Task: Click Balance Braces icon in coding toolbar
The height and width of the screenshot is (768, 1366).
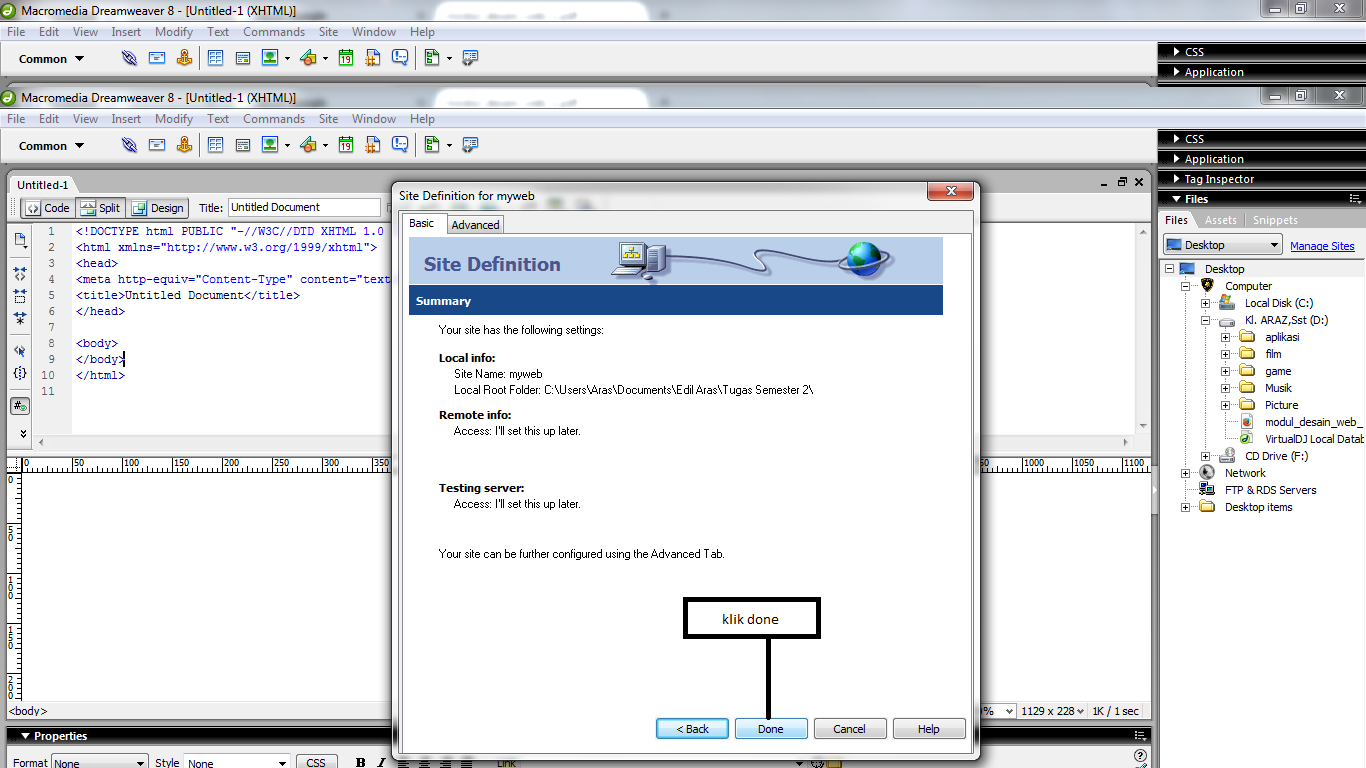Action: (x=20, y=373)
